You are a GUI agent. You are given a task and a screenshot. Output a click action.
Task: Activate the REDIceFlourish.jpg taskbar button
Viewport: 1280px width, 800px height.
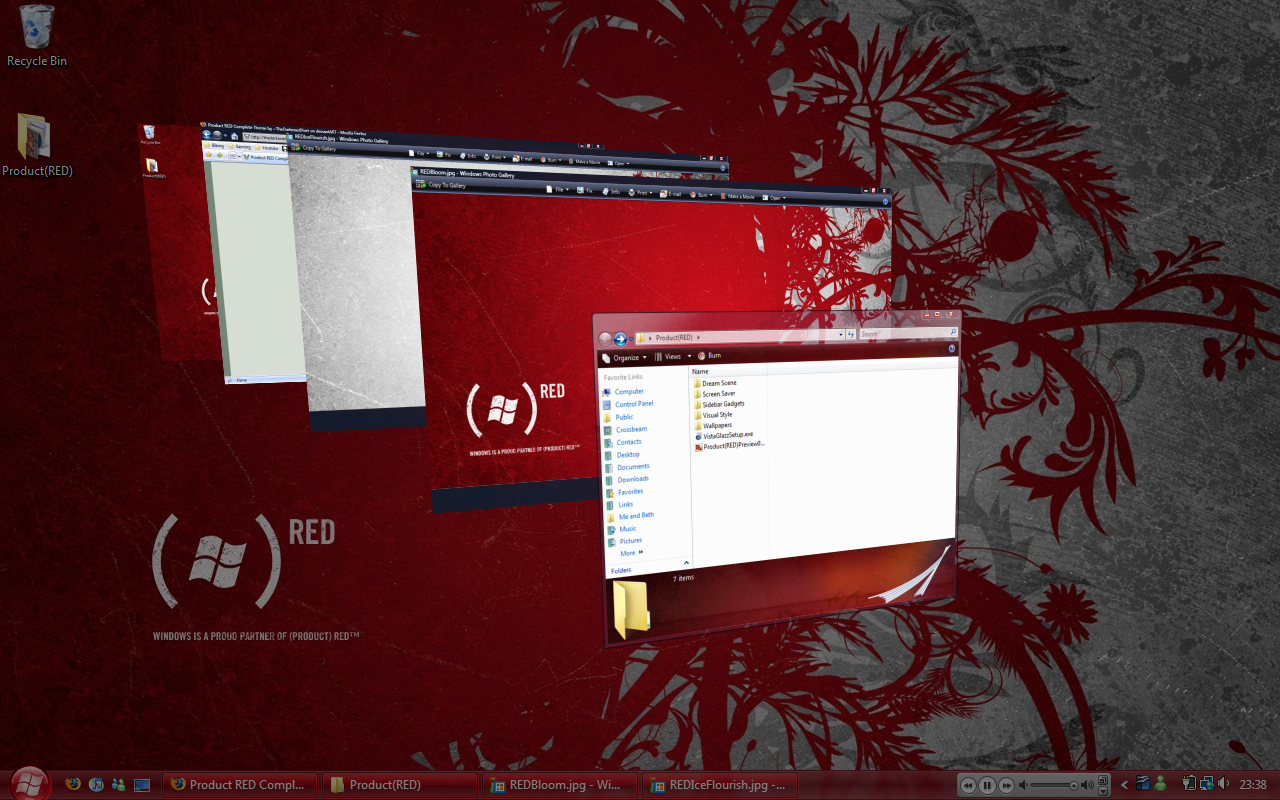[720, 785]
